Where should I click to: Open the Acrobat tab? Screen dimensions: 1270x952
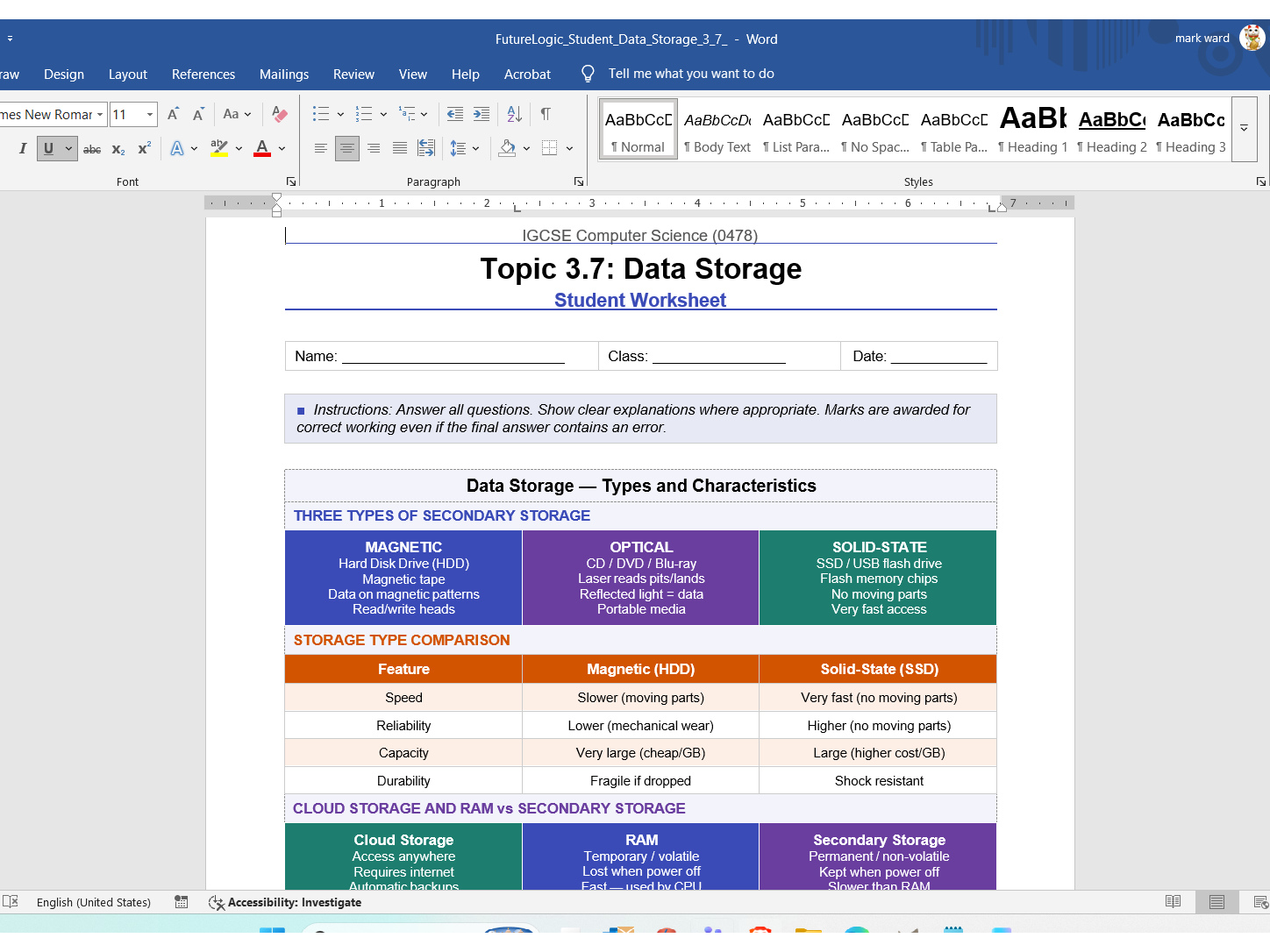coord(527,75)
